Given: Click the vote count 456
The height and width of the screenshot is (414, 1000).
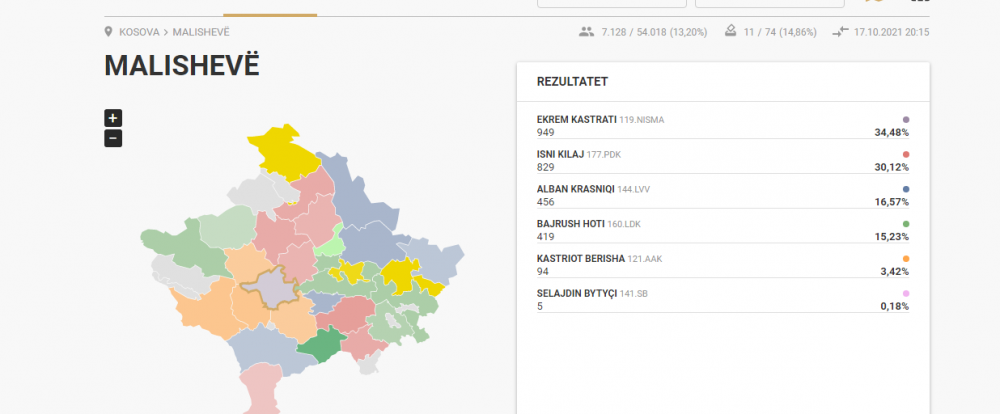Looking at the screenshot, I should 545,202.
